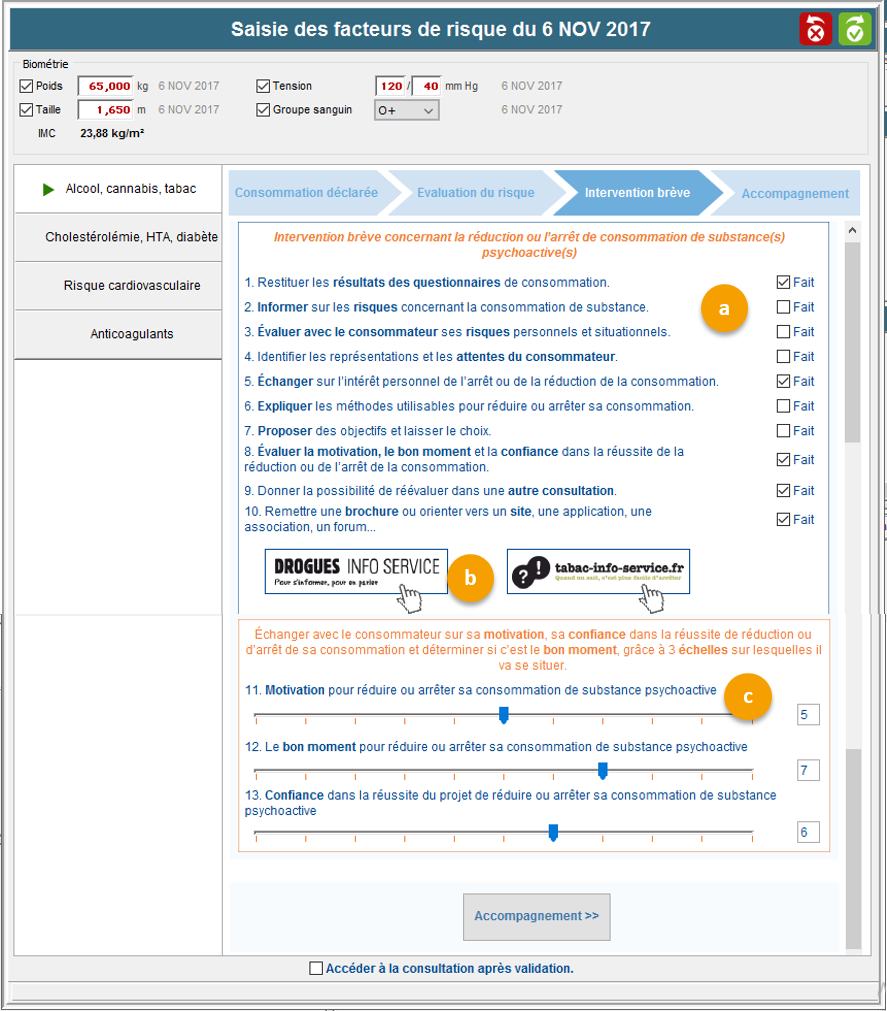This screenshot has width=887, height=1011.
Task: Click the Taille value input field
Action: pos(104,110)
